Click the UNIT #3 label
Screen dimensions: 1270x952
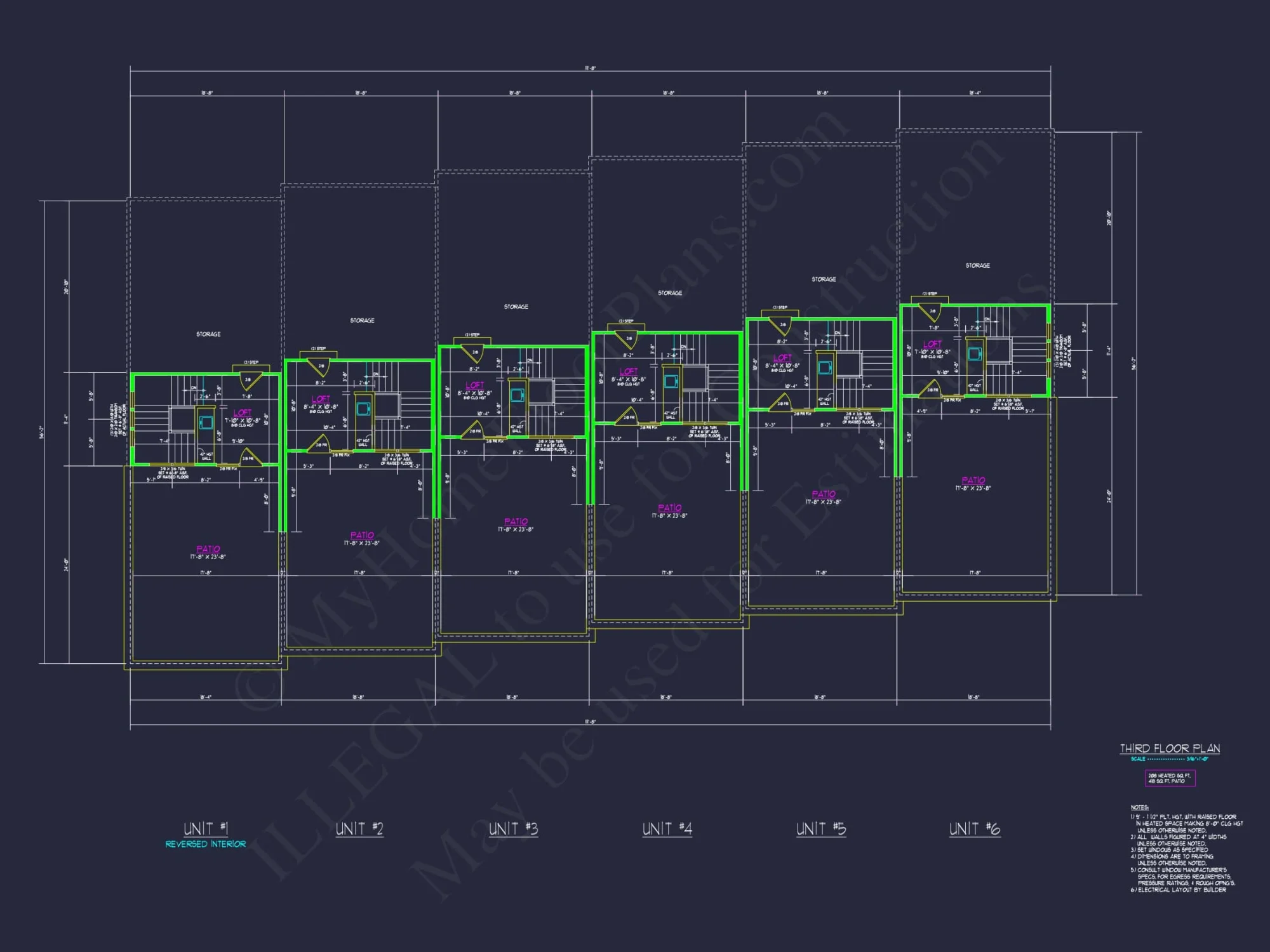pos(513,829)
